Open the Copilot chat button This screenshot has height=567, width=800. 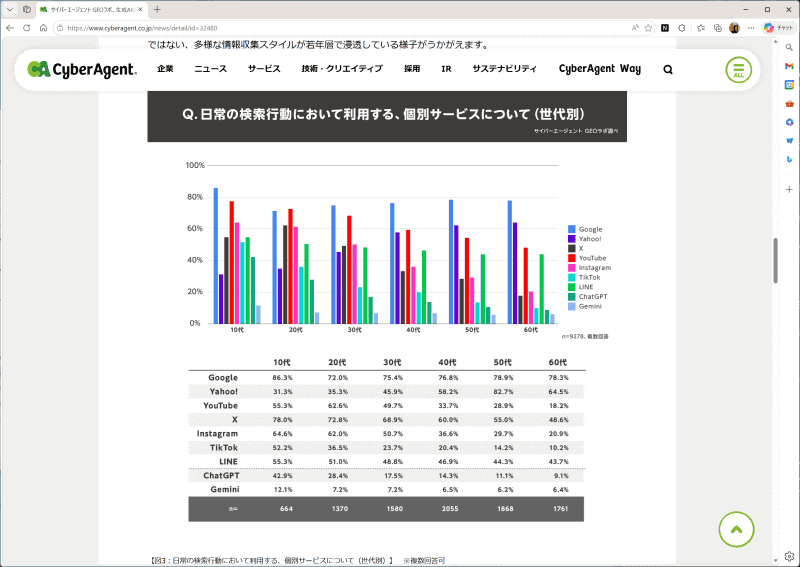tap(779, 28)
